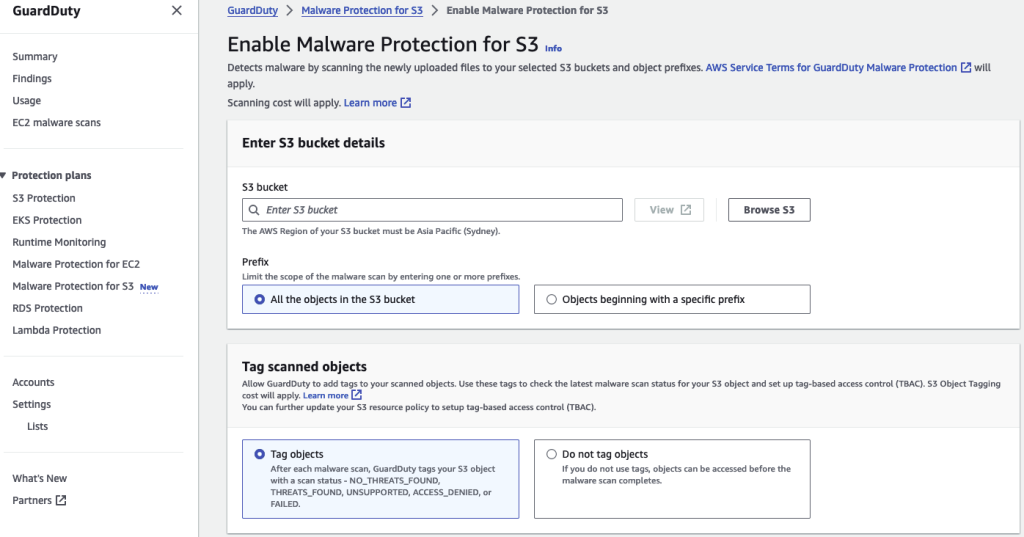The image size is (1024, 537).
Task: Click the search icon in S3 bucket field
Action: (x=254, y=210)
